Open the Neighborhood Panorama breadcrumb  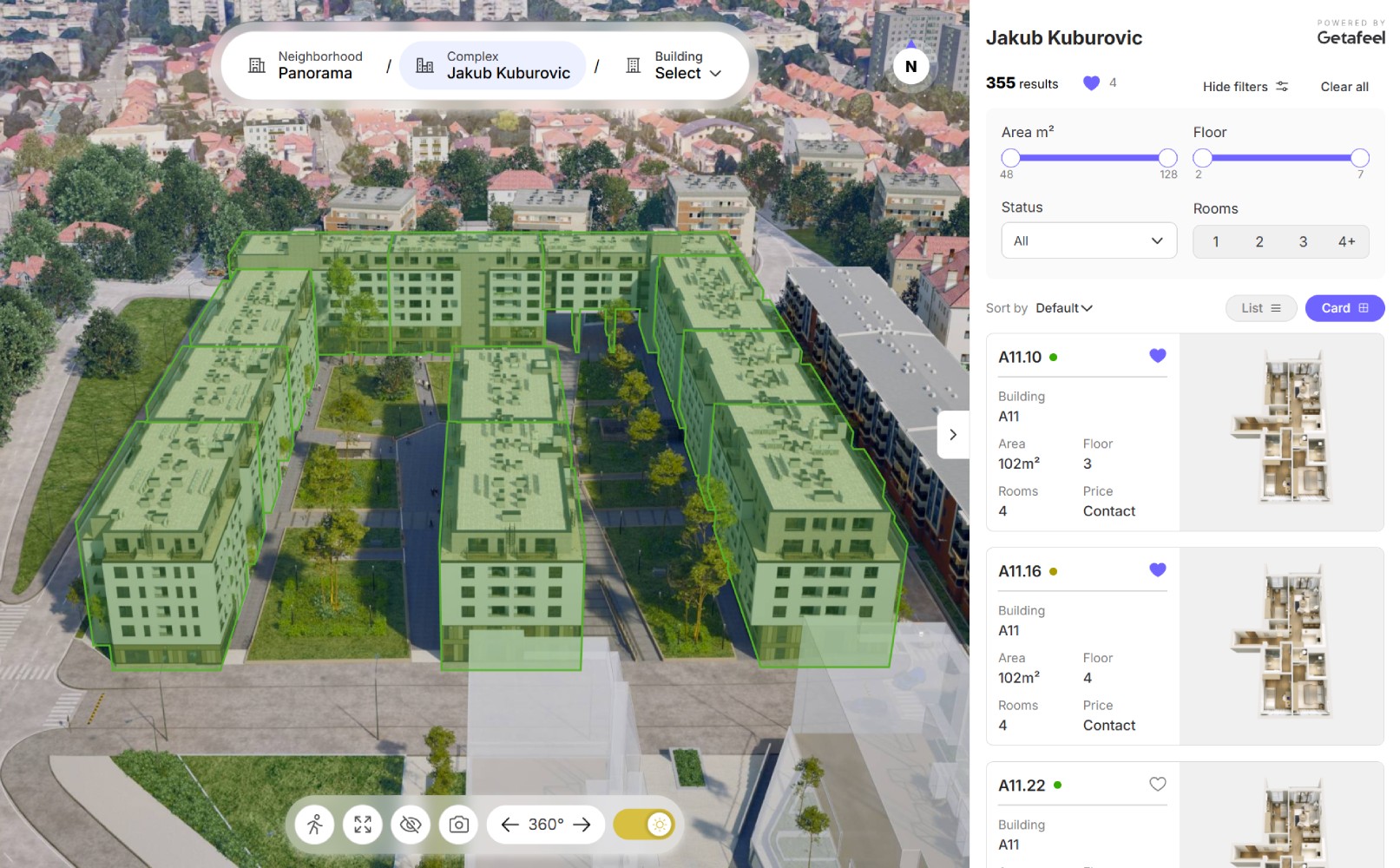click(306, 65)
